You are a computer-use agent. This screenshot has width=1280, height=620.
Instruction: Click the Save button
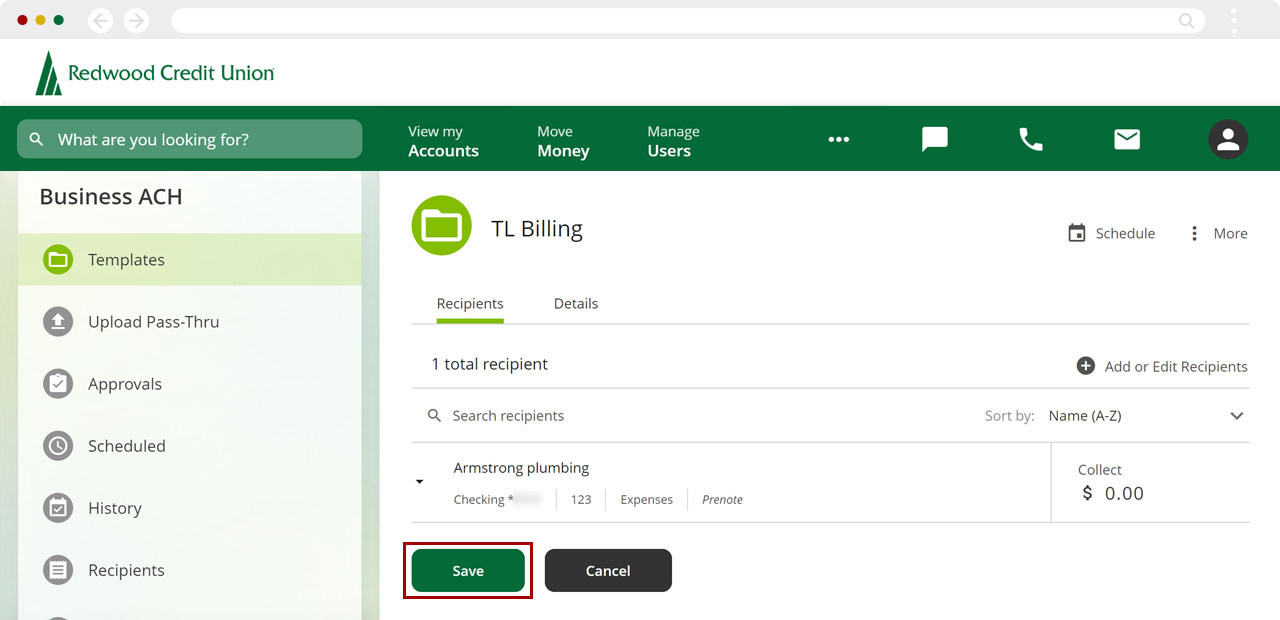click(x=468, y=570)
